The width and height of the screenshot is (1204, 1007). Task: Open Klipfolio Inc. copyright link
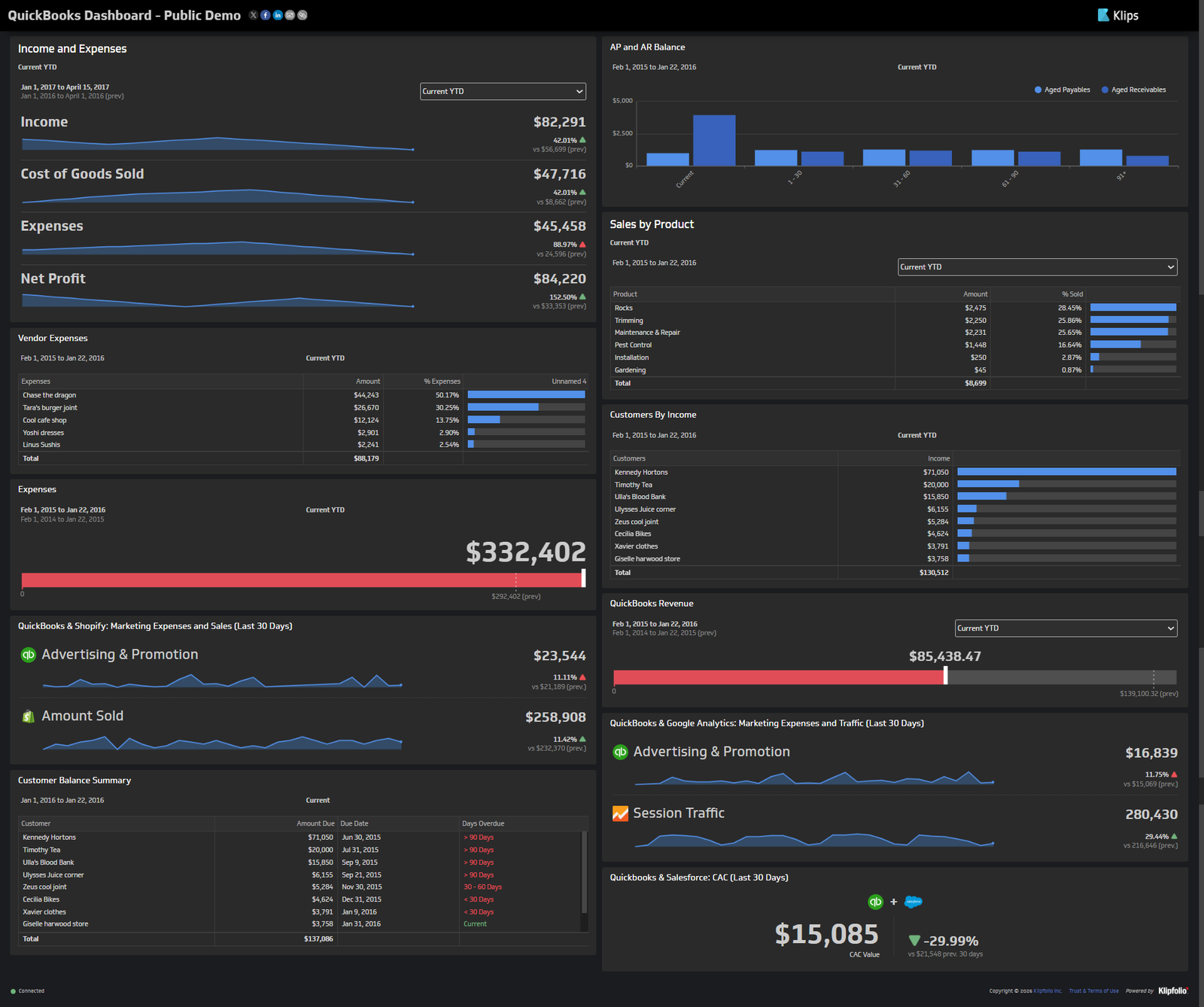click(x=1047, y=991)
